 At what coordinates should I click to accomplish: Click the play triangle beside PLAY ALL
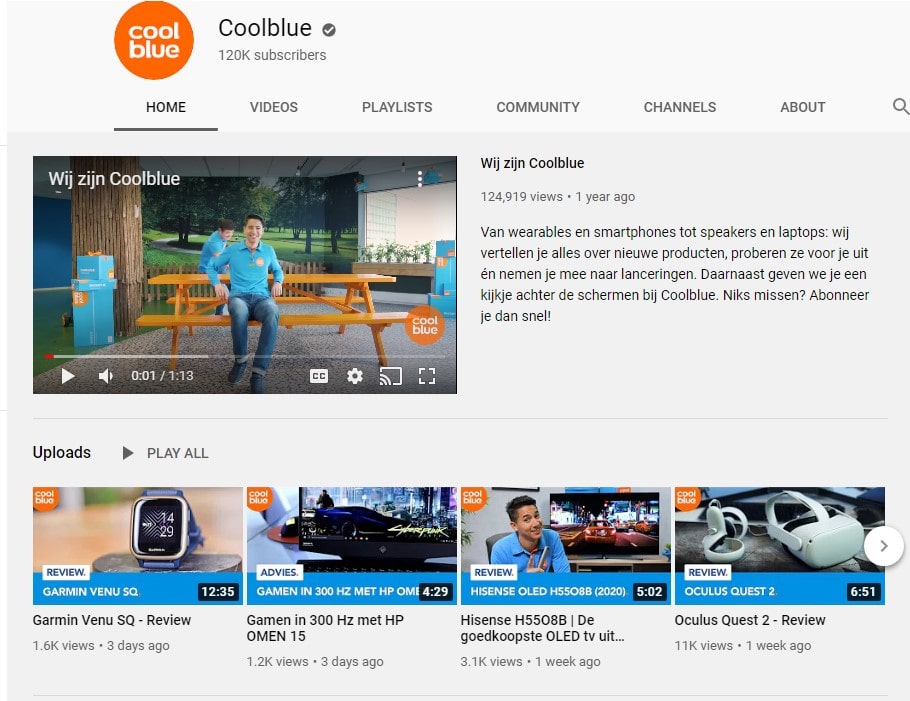click(x=128, y=453)
